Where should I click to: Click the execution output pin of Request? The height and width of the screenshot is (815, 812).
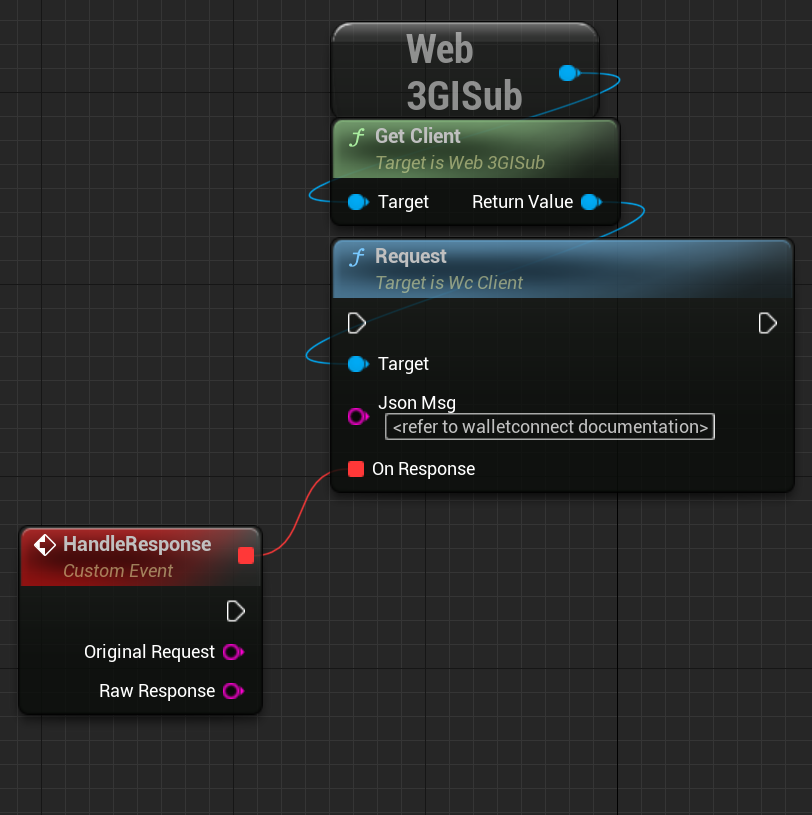(x=768, y=323)
